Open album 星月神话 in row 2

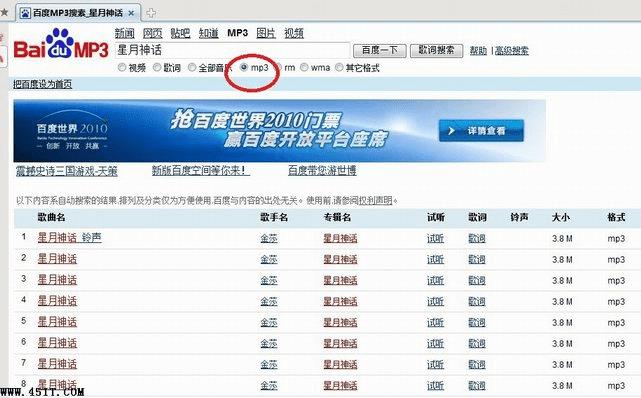click(340, 259)
